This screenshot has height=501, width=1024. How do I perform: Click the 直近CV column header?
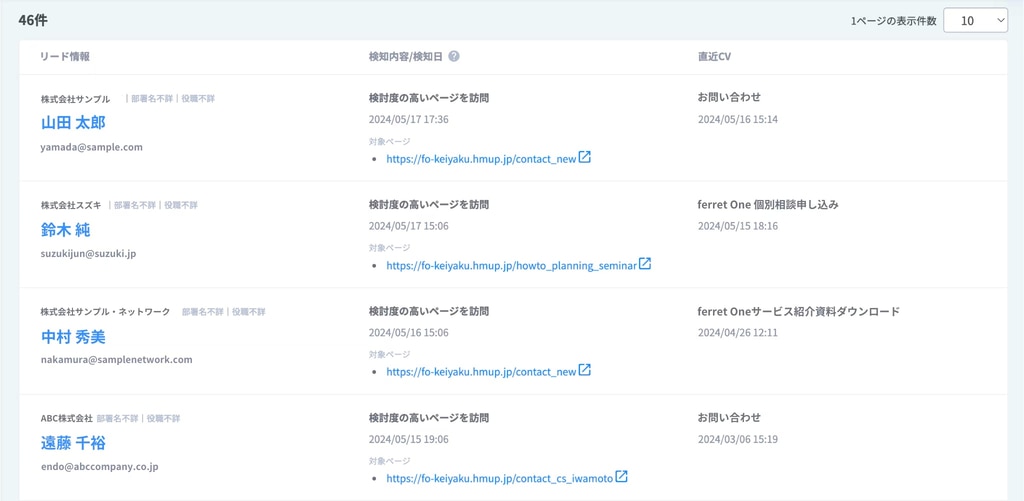click(x=714, y=57)
